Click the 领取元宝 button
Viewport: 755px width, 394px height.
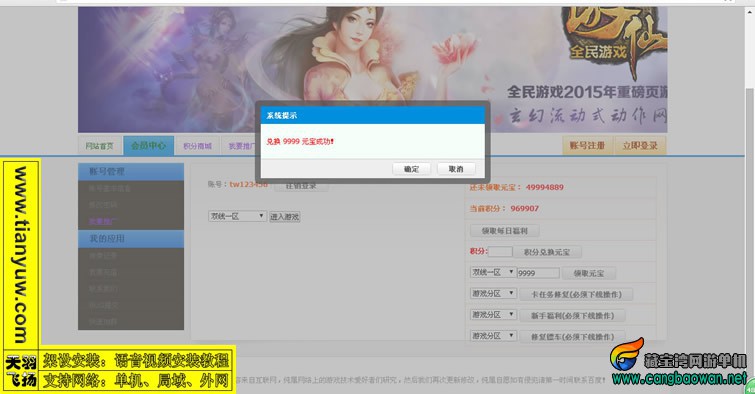point(588,273)
